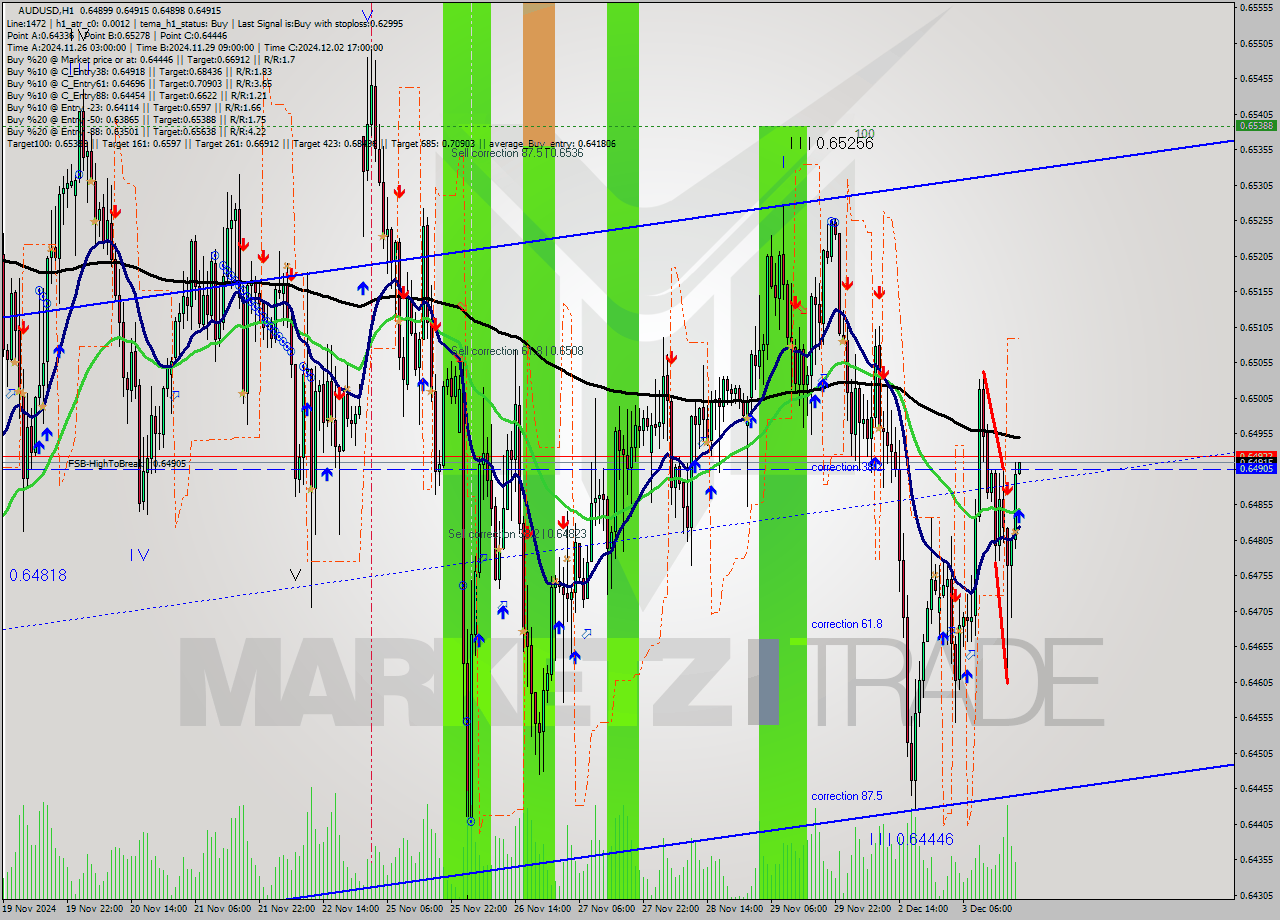1280x920 pixels.
Task: Click the '| | | 0.65256' wave label
Action: [832, 143]
